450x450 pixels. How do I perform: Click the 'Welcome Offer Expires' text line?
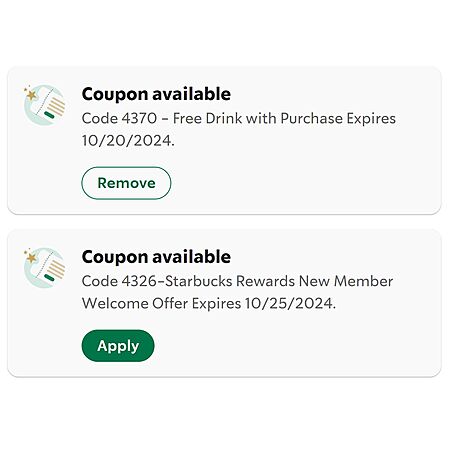161,303
